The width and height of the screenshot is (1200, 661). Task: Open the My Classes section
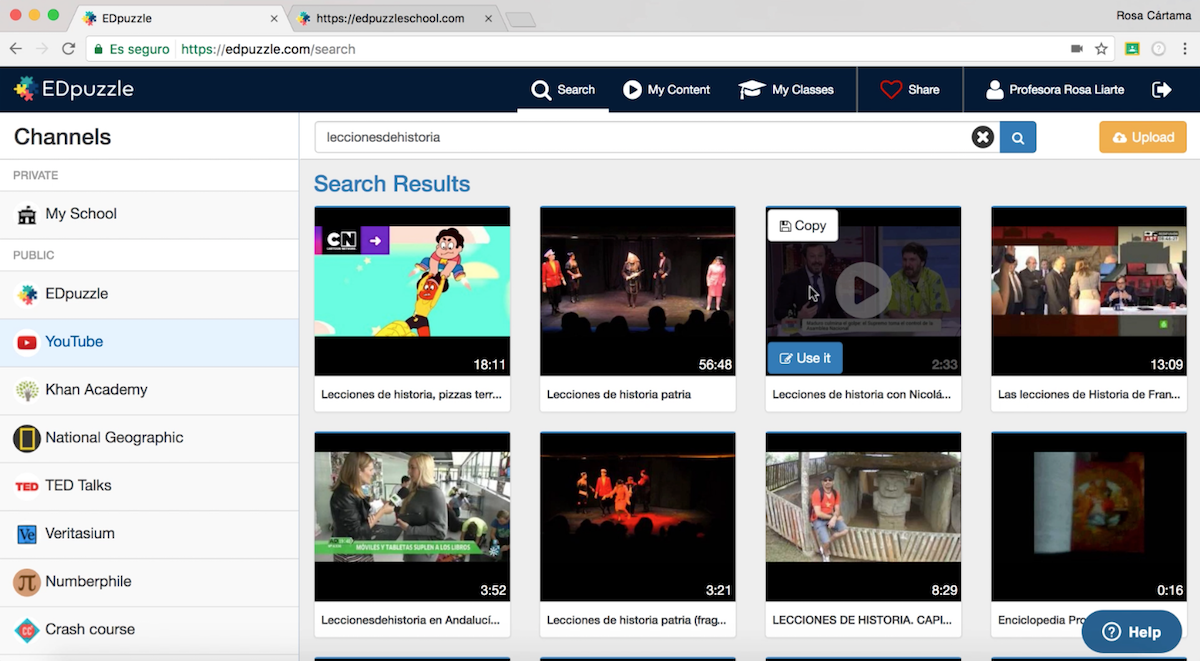point(786,90)
